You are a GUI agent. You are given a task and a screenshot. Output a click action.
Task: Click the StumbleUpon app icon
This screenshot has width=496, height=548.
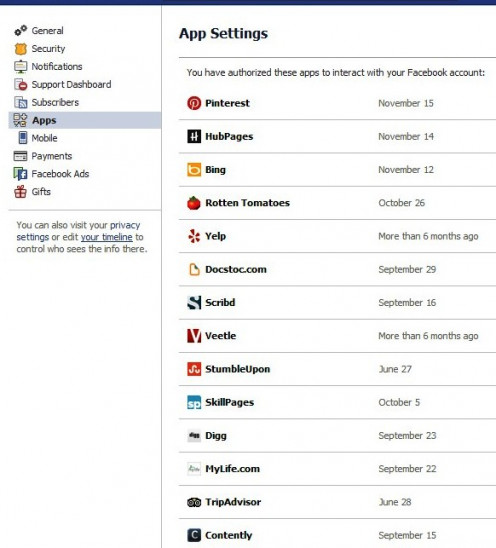194,369
